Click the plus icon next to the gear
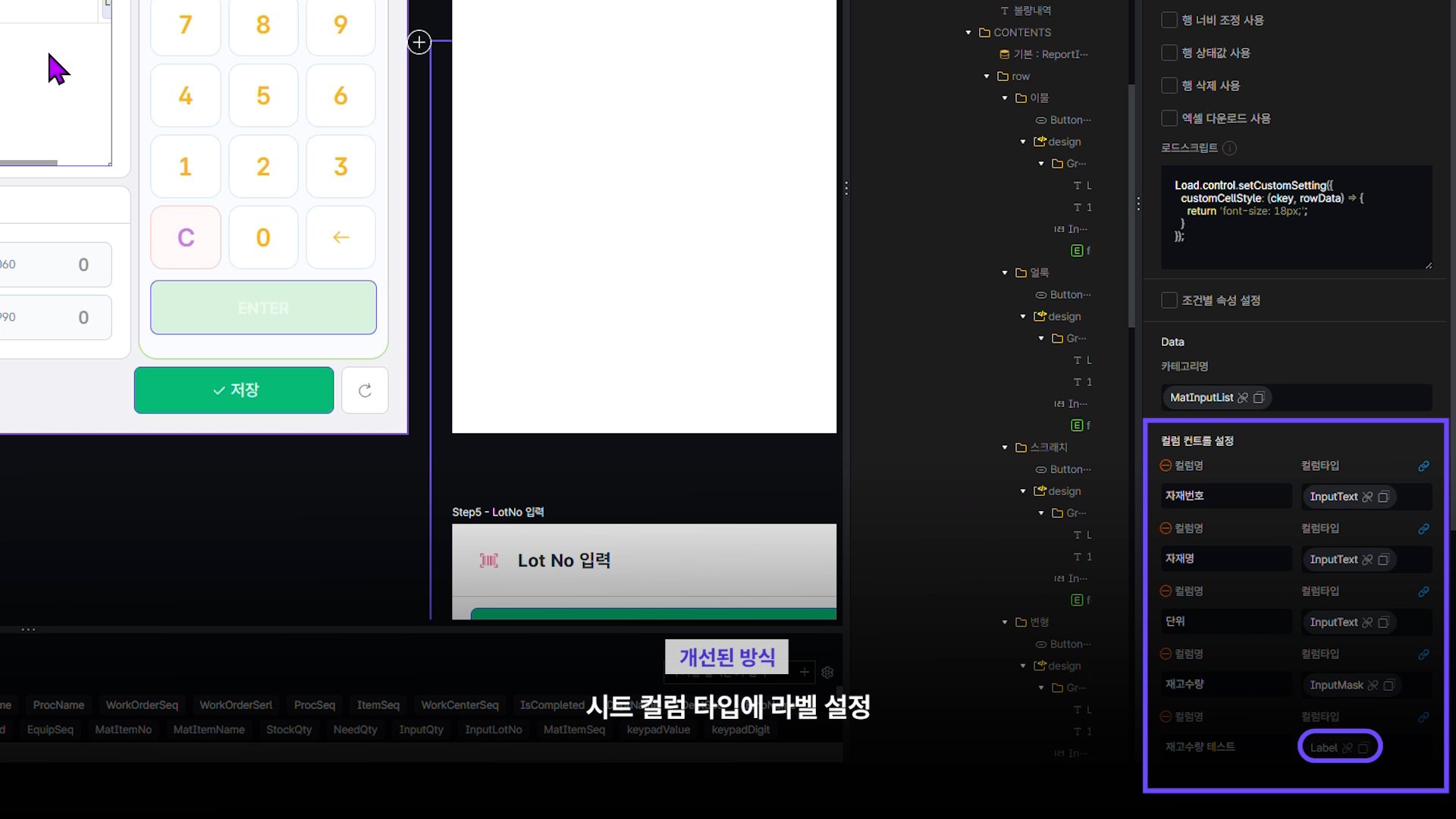The image size is (1456, 819). point(805,672)
